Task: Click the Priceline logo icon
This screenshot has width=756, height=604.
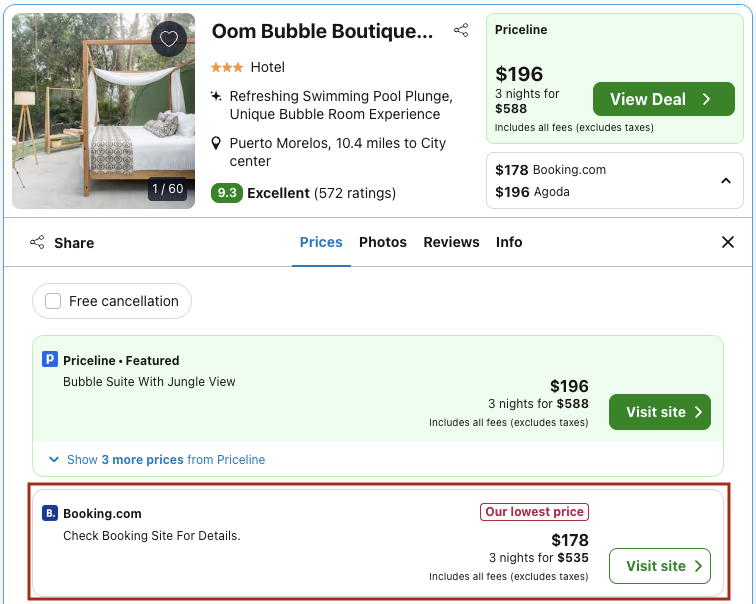Action: pos(50,360)
